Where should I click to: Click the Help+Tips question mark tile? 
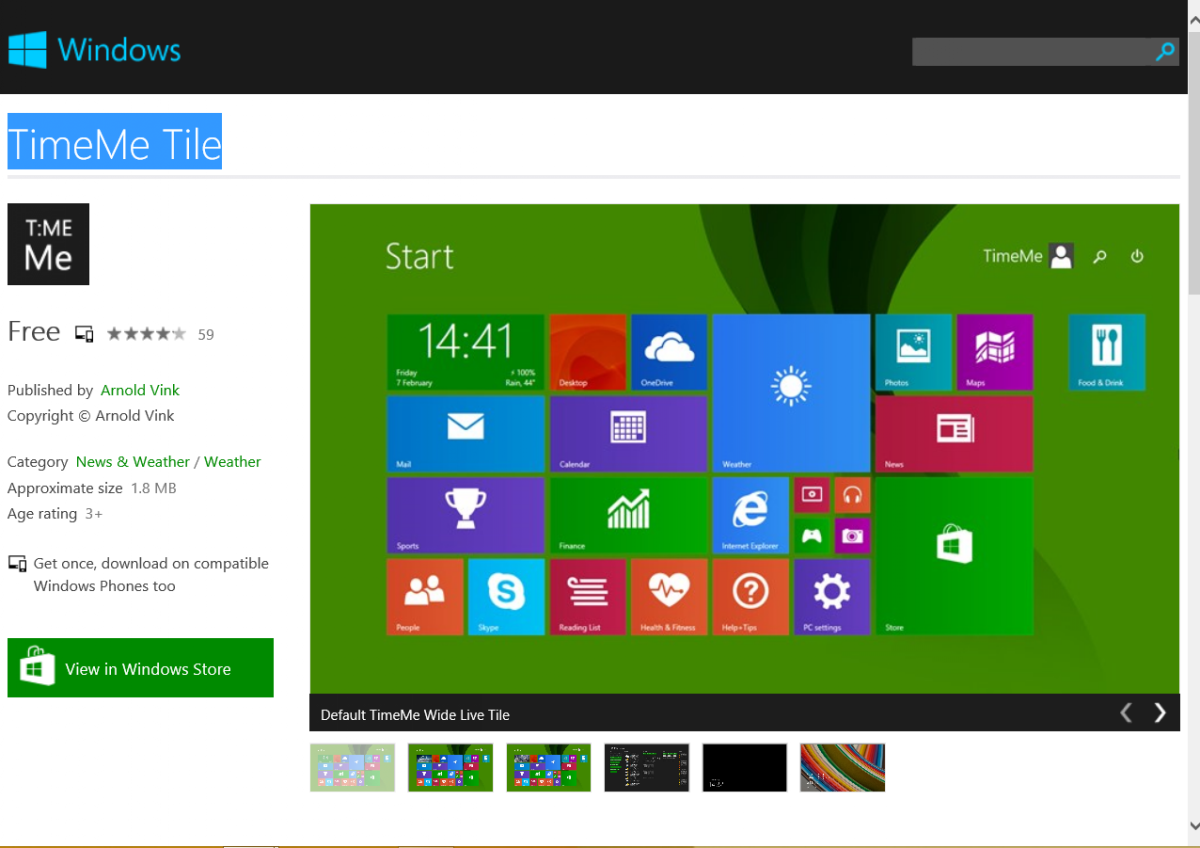(751, 597)
